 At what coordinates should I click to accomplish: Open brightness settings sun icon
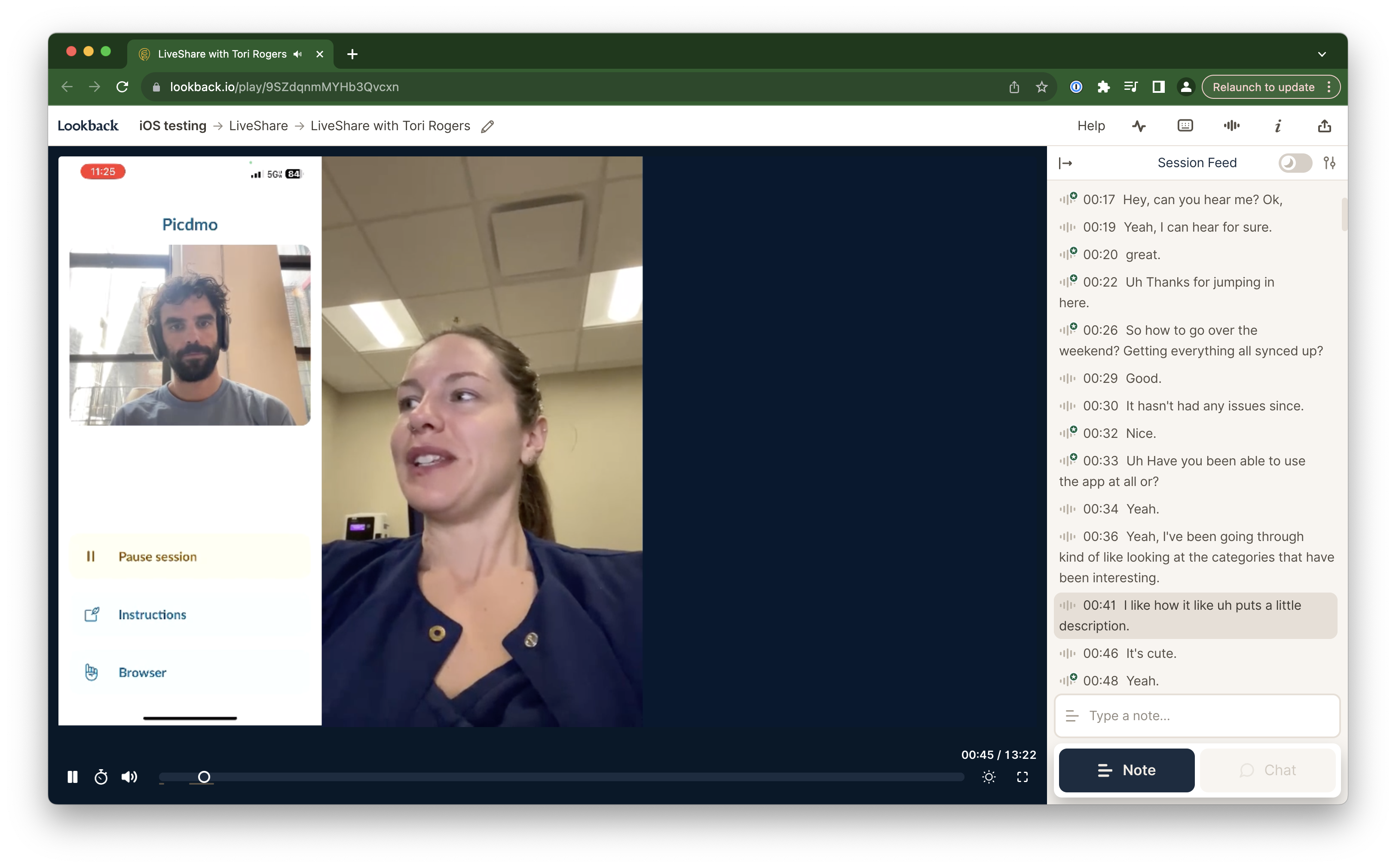pos(988,777)
